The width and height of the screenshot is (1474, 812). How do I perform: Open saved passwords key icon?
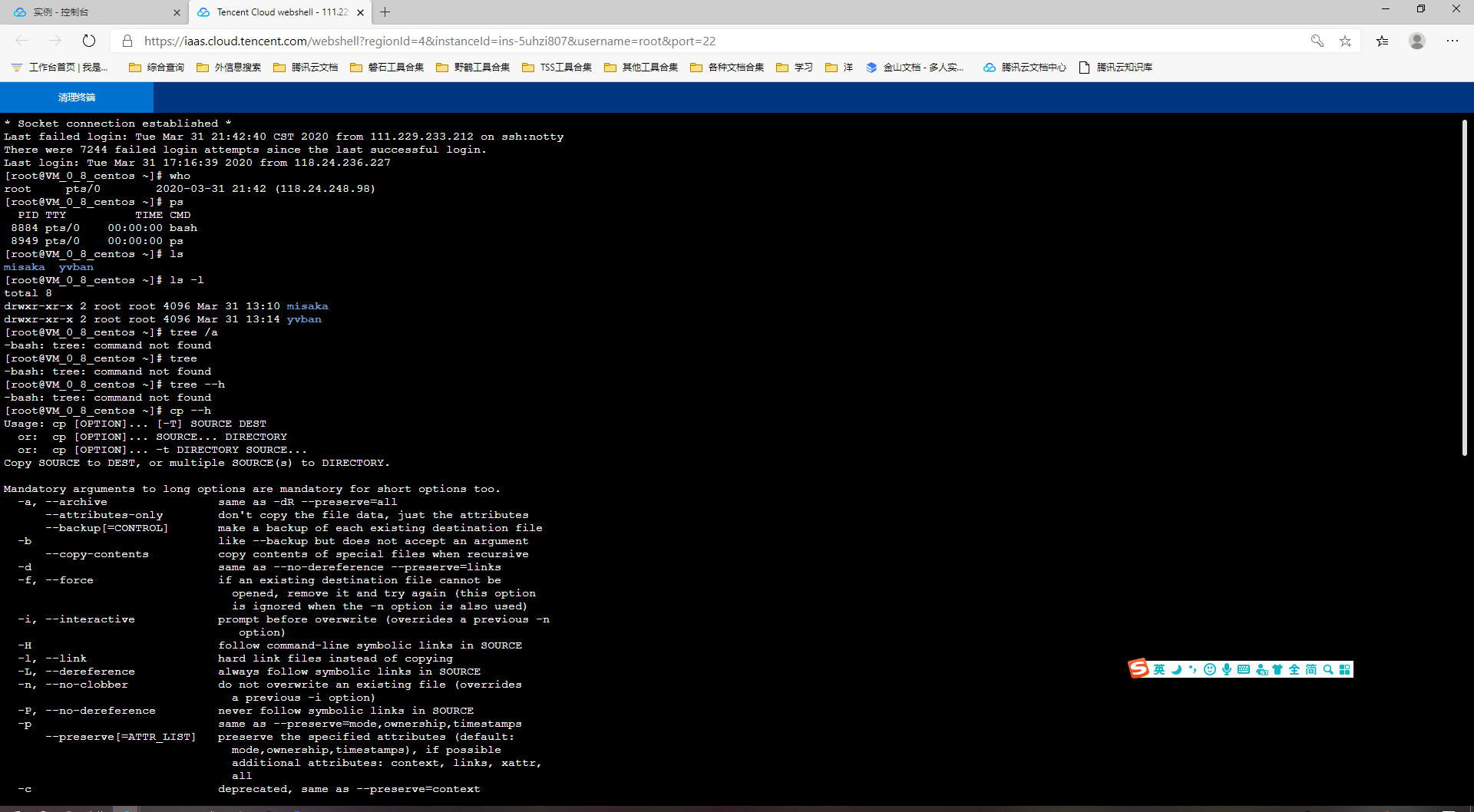point(1317,41)
